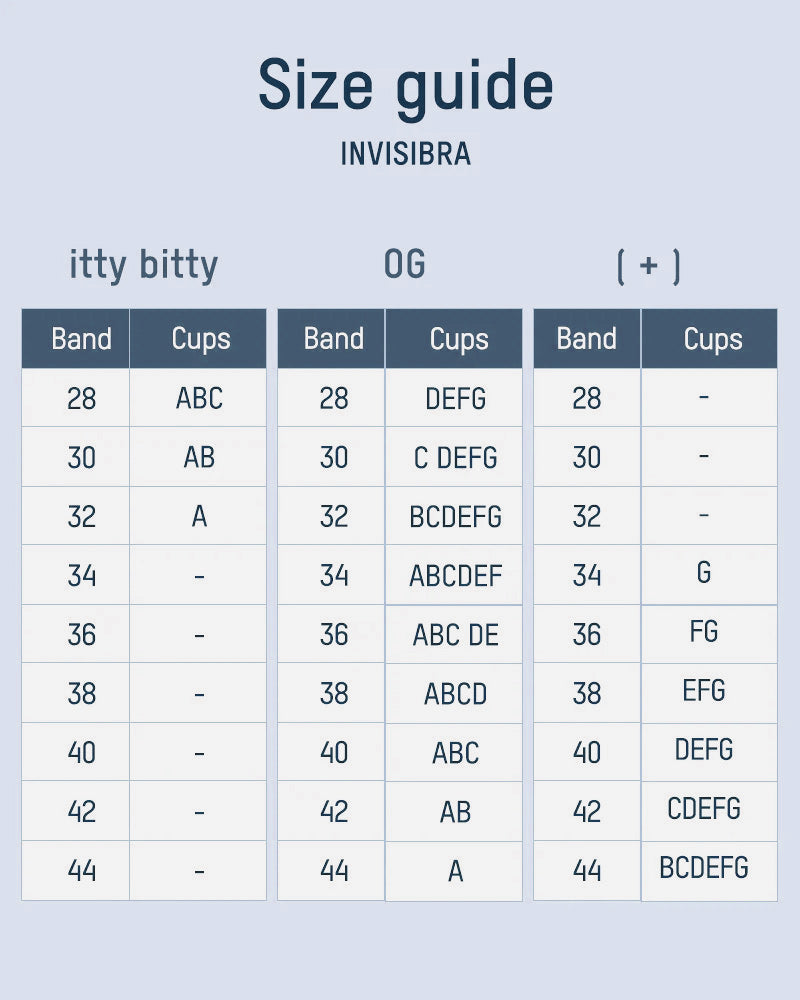Select the "ABC DE" cups cell

[455, 635]
